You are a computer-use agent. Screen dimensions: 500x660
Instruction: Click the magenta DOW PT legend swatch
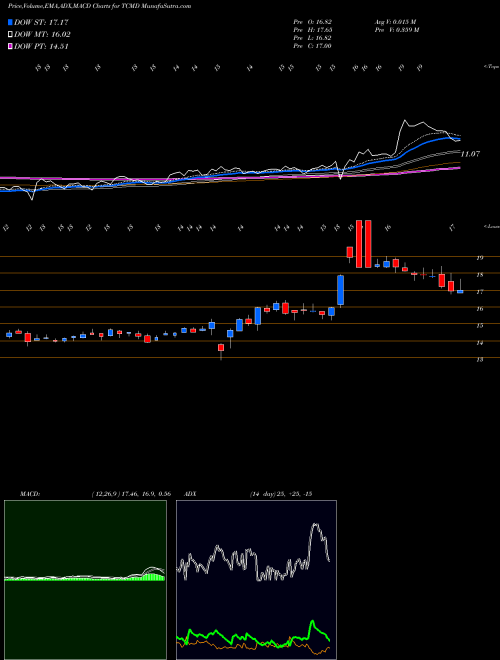pyautogui.click(x=11, y=47)
